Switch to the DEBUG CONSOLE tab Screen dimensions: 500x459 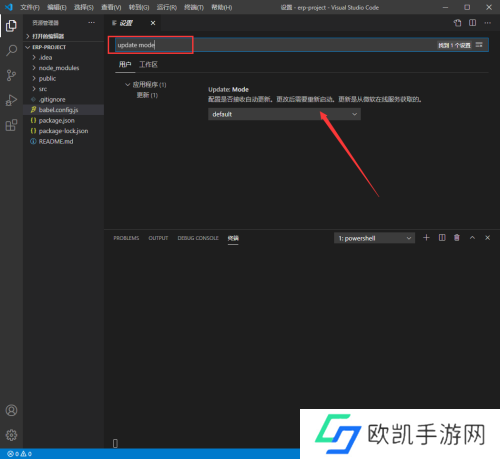[198, 238]
